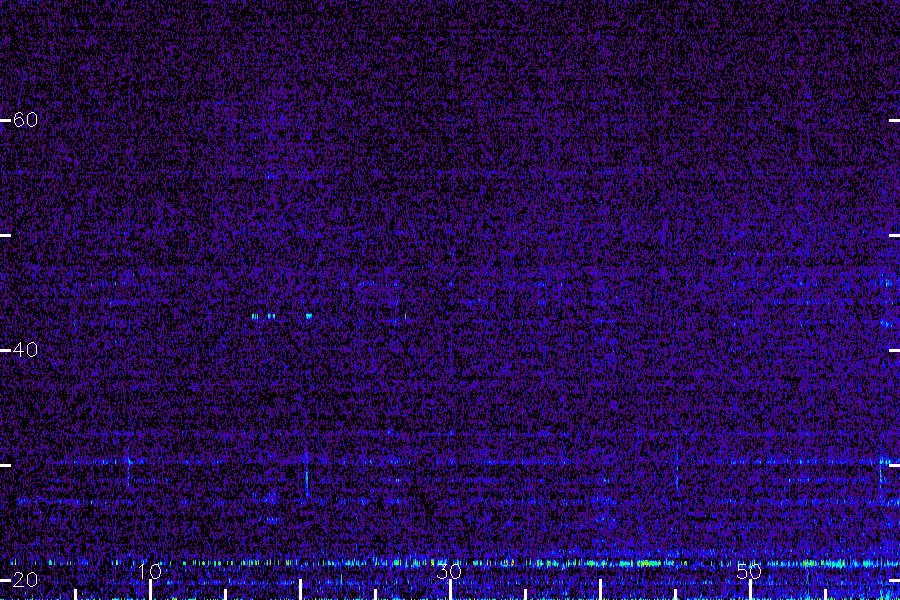The image size is (900, 600).
Task: Click the "40" label on the vertical axis
Action: click(x=25, y=350)
